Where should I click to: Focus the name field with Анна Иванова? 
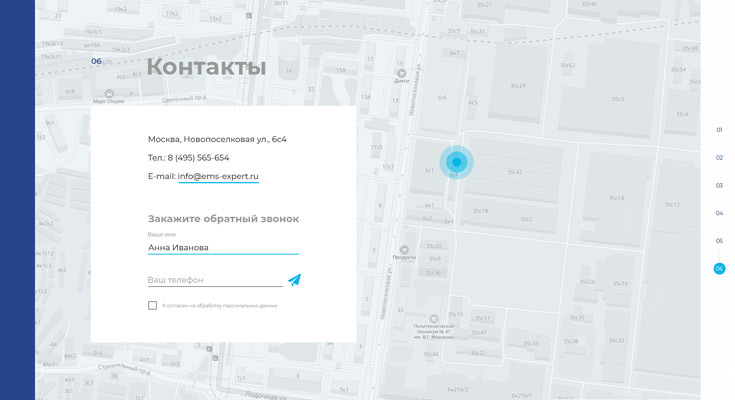point(222,247)
